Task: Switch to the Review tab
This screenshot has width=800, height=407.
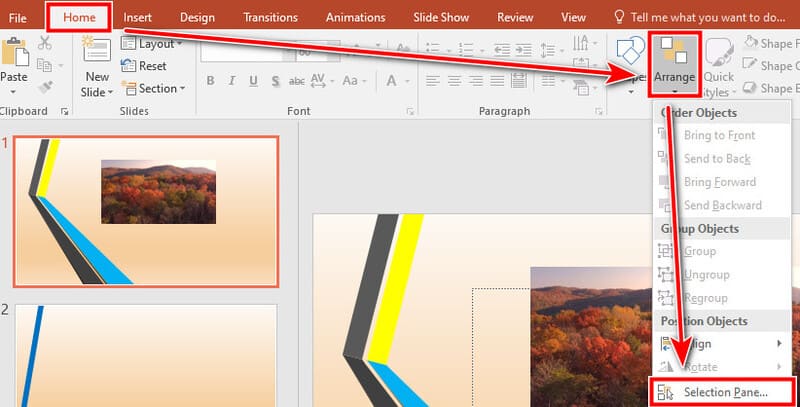Action: (x=515, y=17)
